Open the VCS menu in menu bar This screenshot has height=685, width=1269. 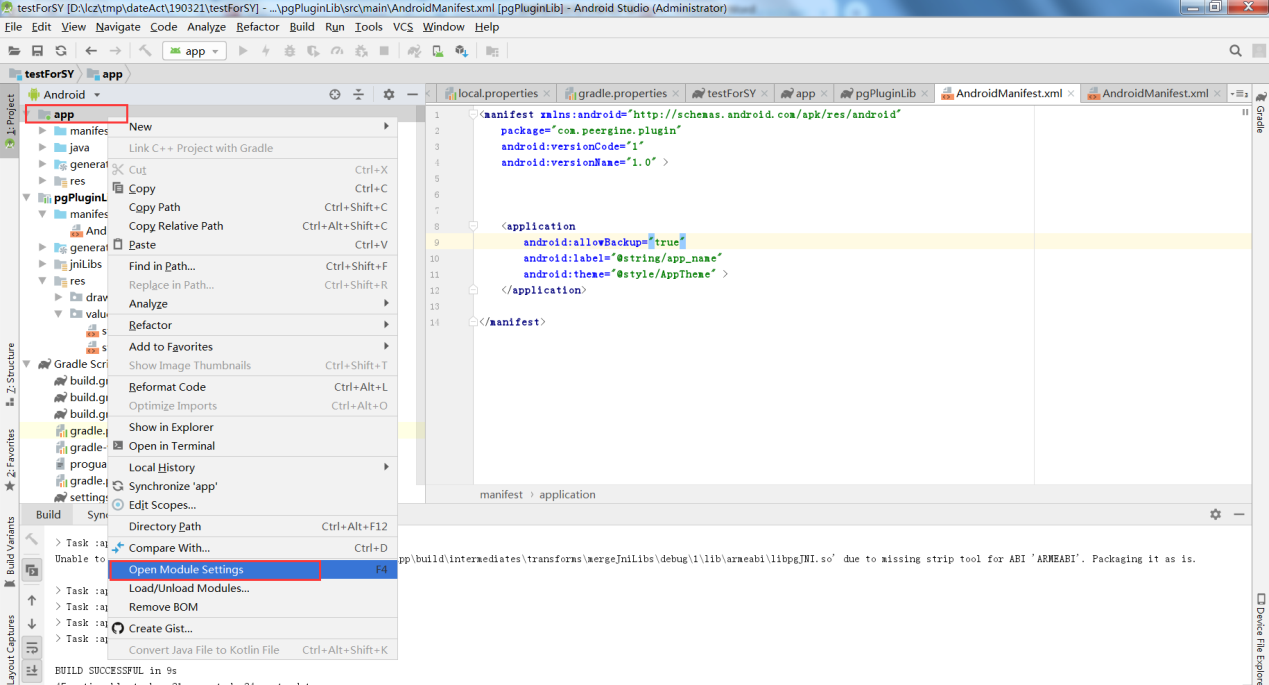click(x=403, y=27)
